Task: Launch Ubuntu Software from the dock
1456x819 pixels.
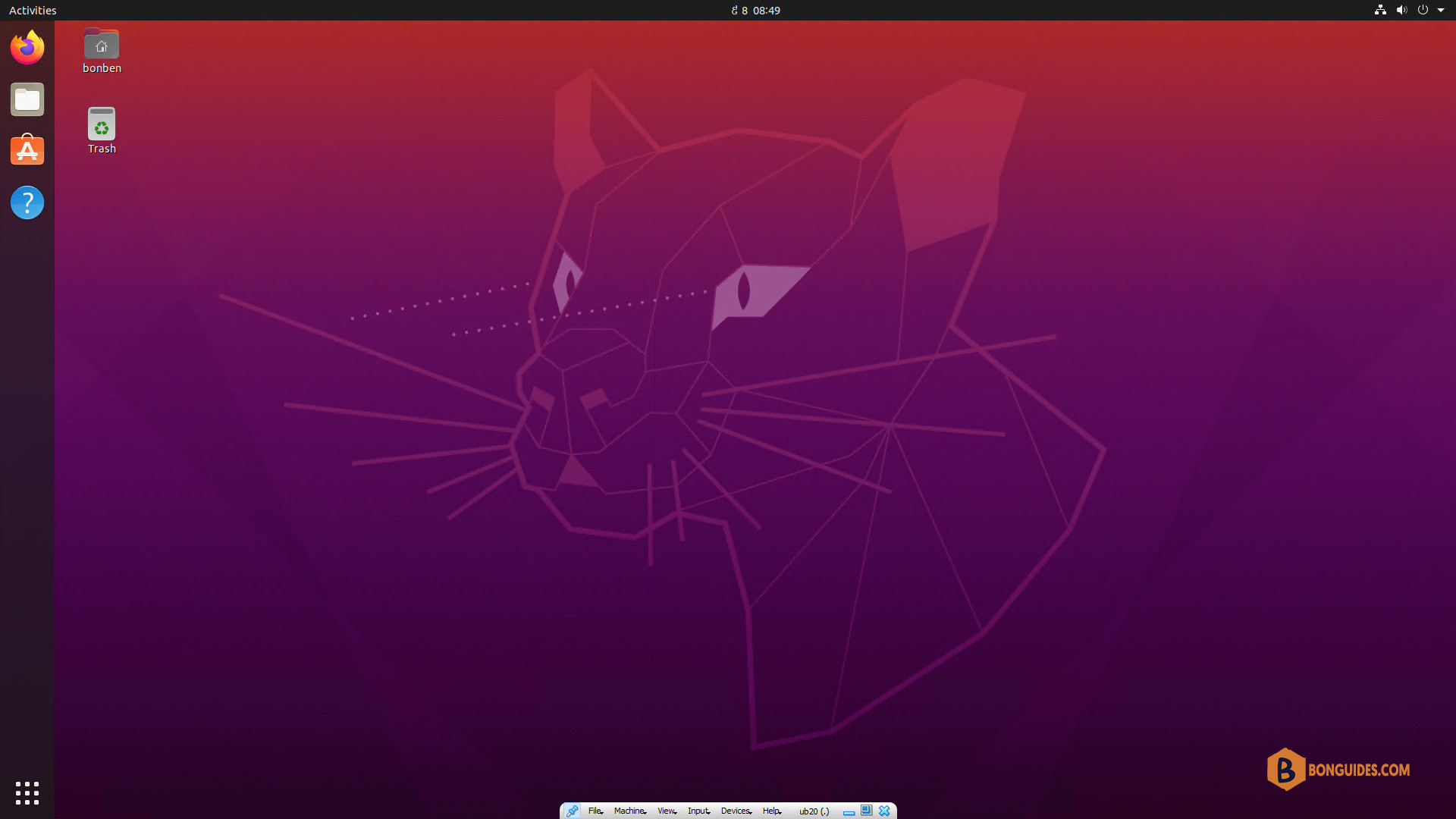Action: (27, 150)
